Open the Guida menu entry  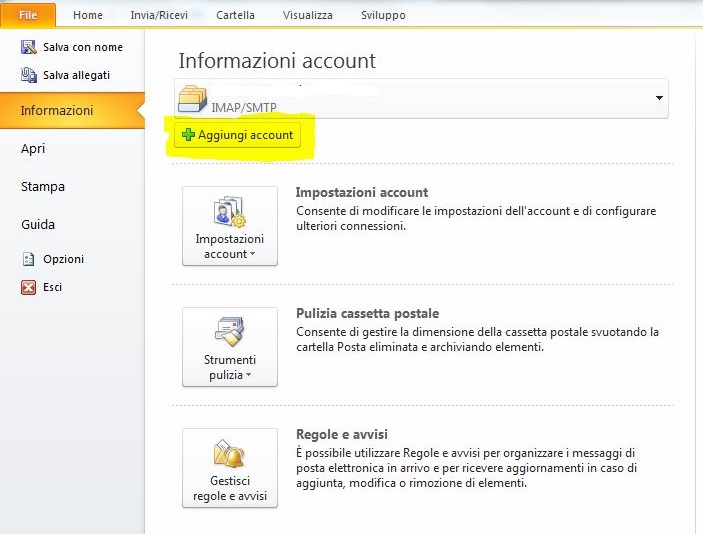38,224
